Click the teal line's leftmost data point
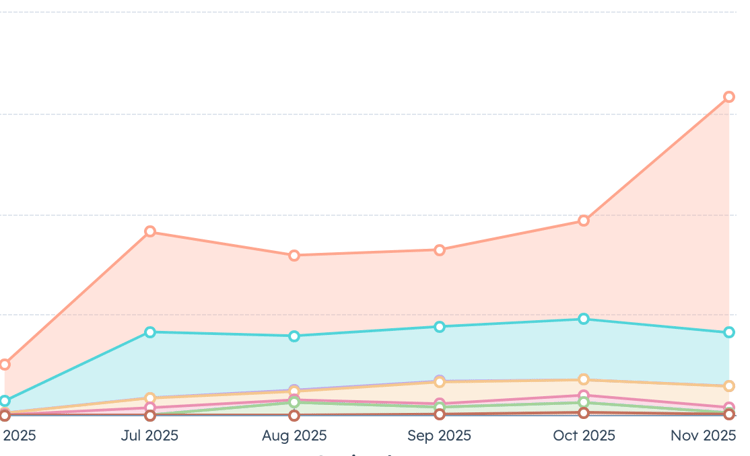The width and height of the screenshot is (750, 456). pyautogui.click(x=5, y=401)
